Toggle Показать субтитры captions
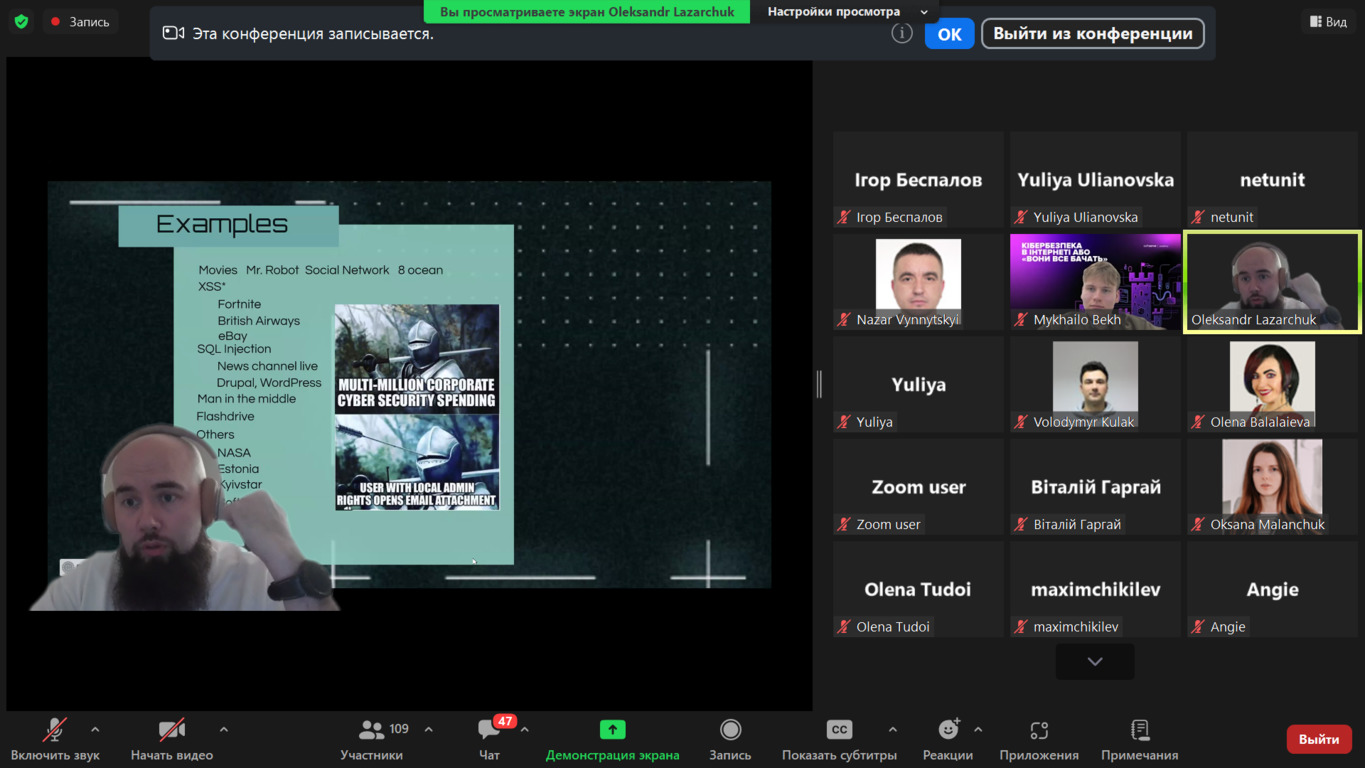Image resolution: width=1365 pixels, height=768 pixels. 839,740
